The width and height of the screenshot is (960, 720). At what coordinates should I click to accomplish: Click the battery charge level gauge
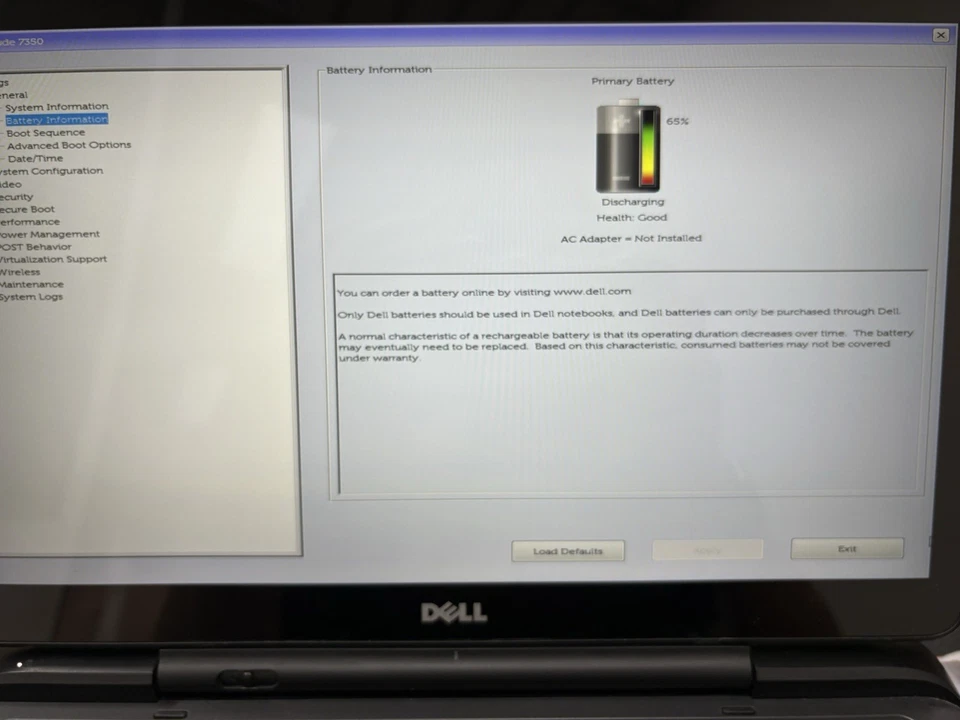(647, 148)
